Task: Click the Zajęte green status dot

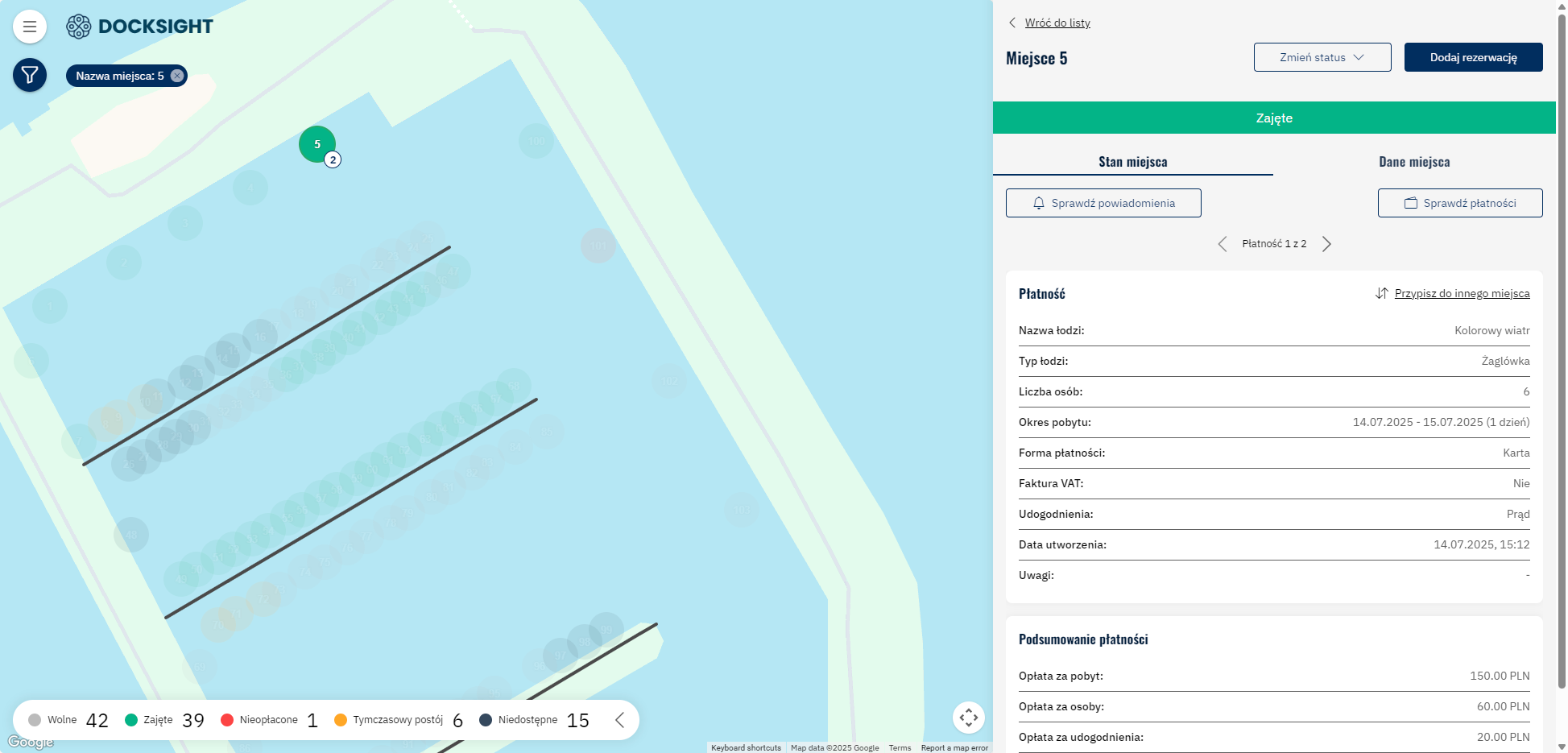Action: tap(131, 720)
